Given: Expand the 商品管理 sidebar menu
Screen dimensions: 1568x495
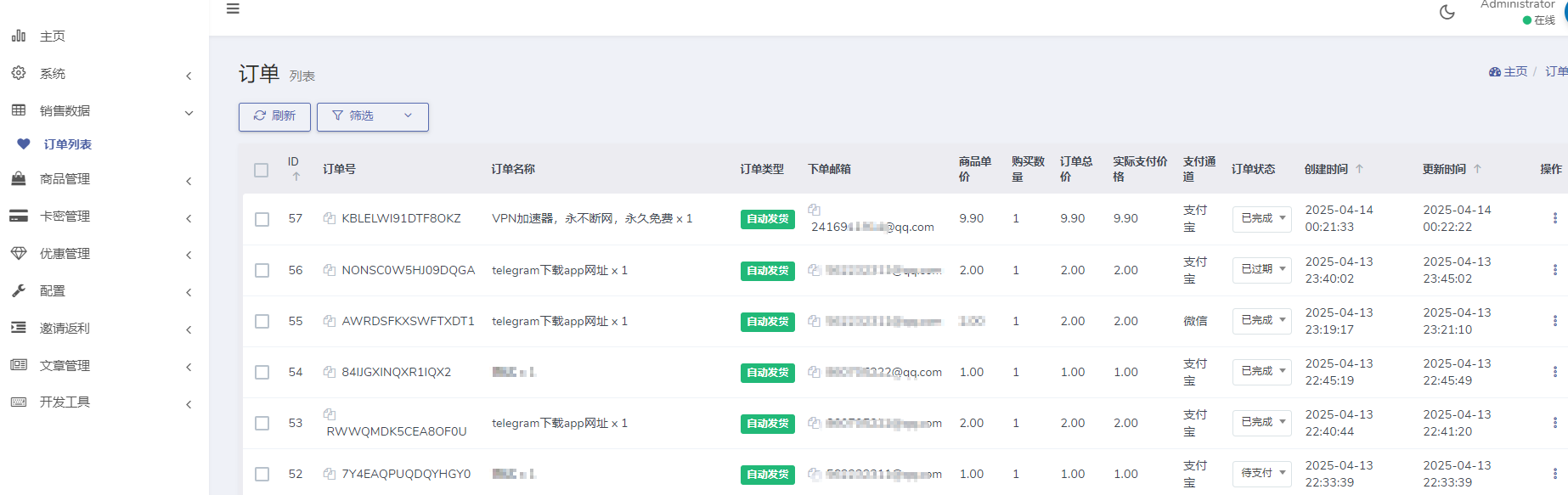Looking at the screenshot, I should [x=102, y=179].
